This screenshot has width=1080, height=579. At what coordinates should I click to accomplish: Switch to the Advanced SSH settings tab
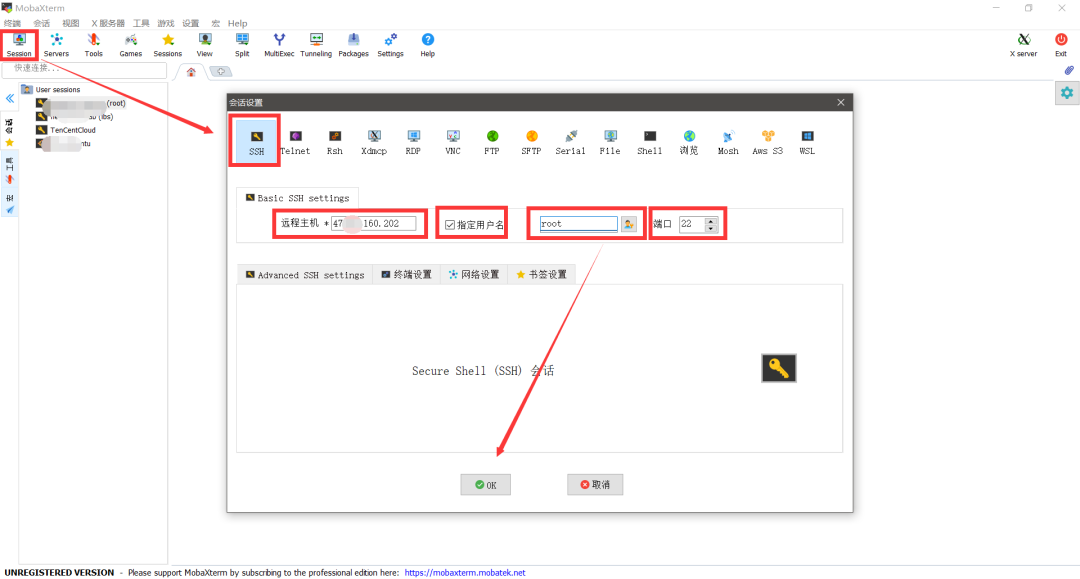coord(304,273)
